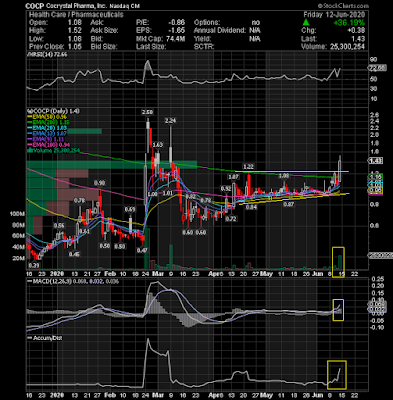
Task: Click the 0.72 April low label
Action: [x=231, y=219]
